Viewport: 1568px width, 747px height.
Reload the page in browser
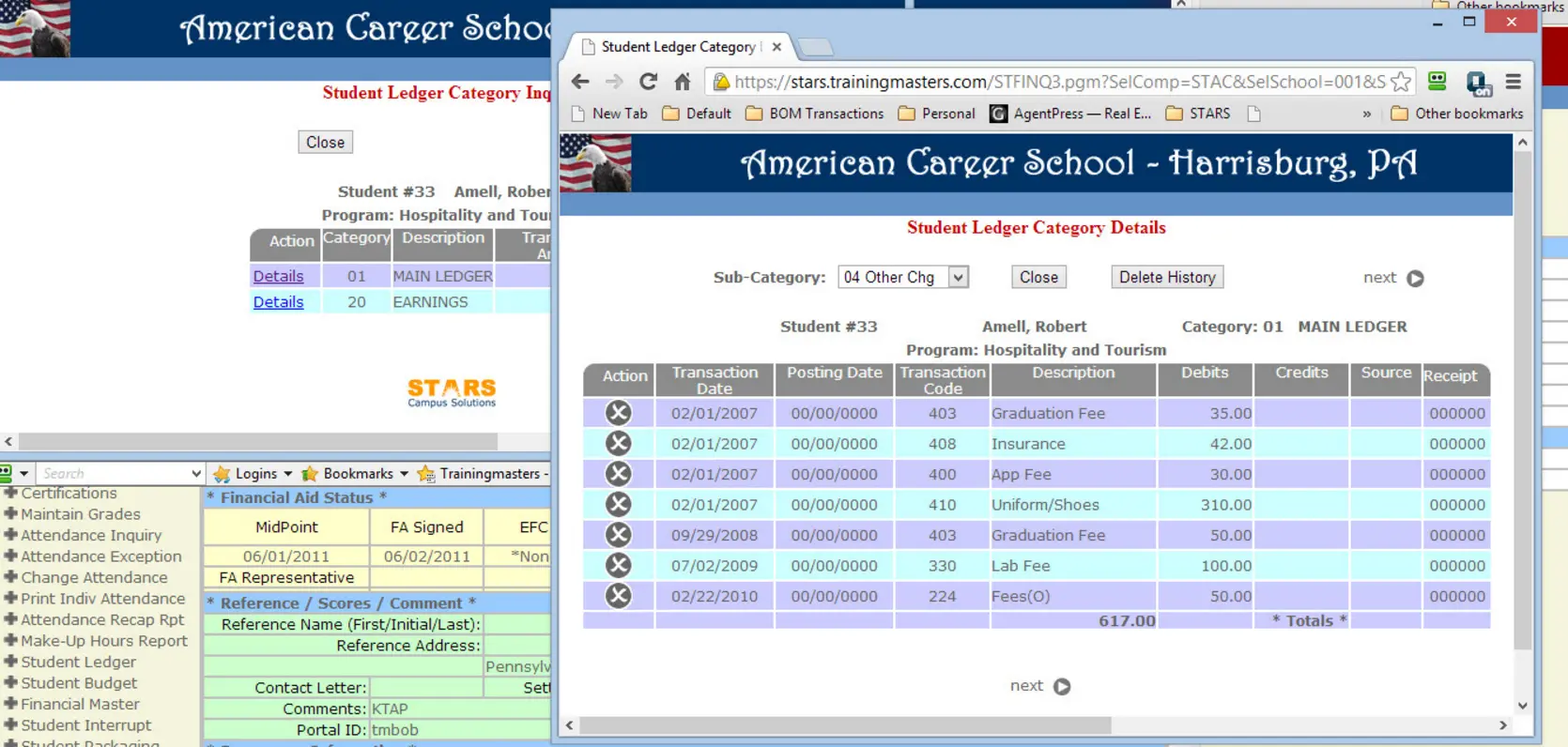click(648, 82)
